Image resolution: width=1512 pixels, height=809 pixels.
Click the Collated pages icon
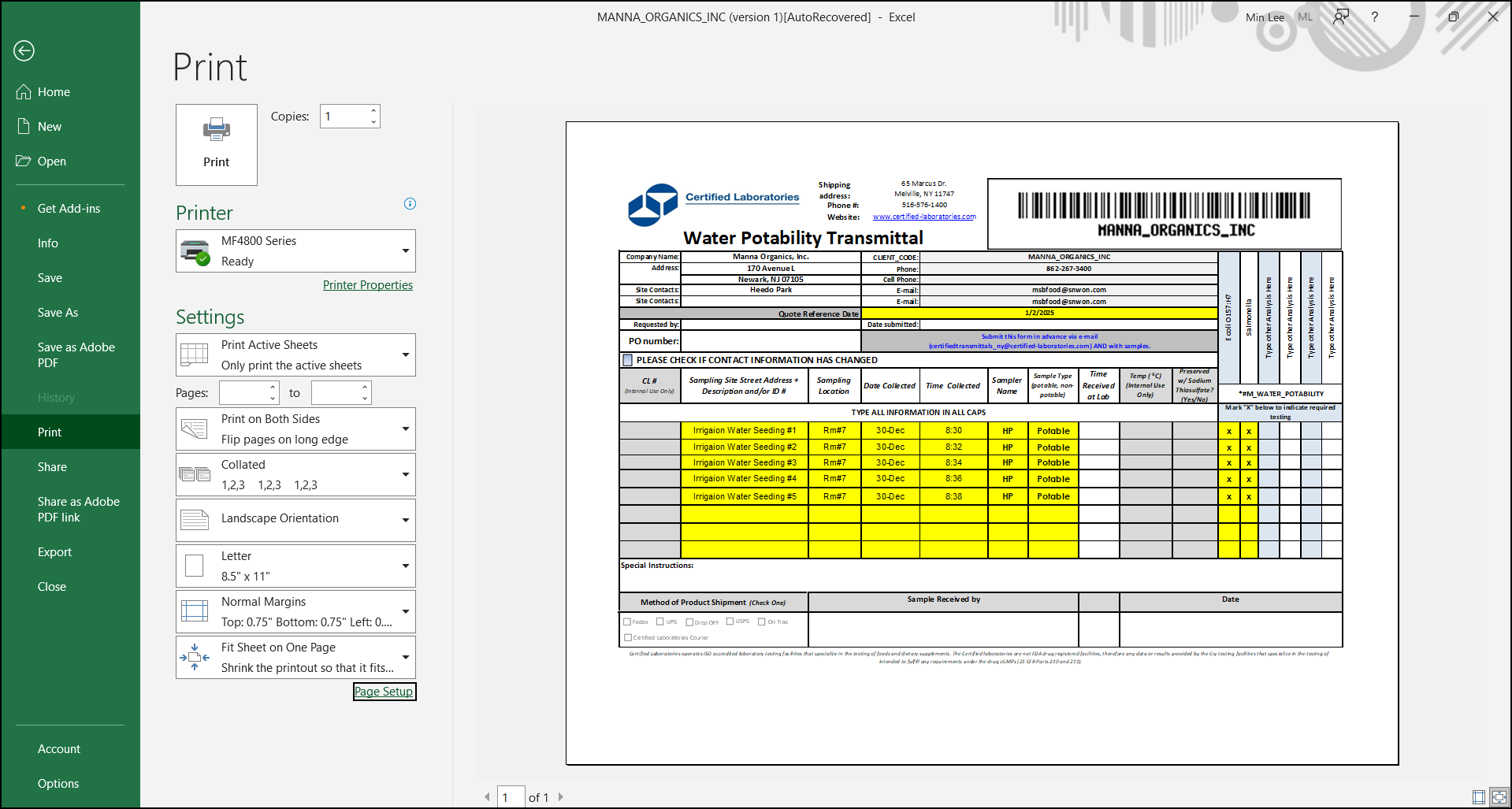195,474
